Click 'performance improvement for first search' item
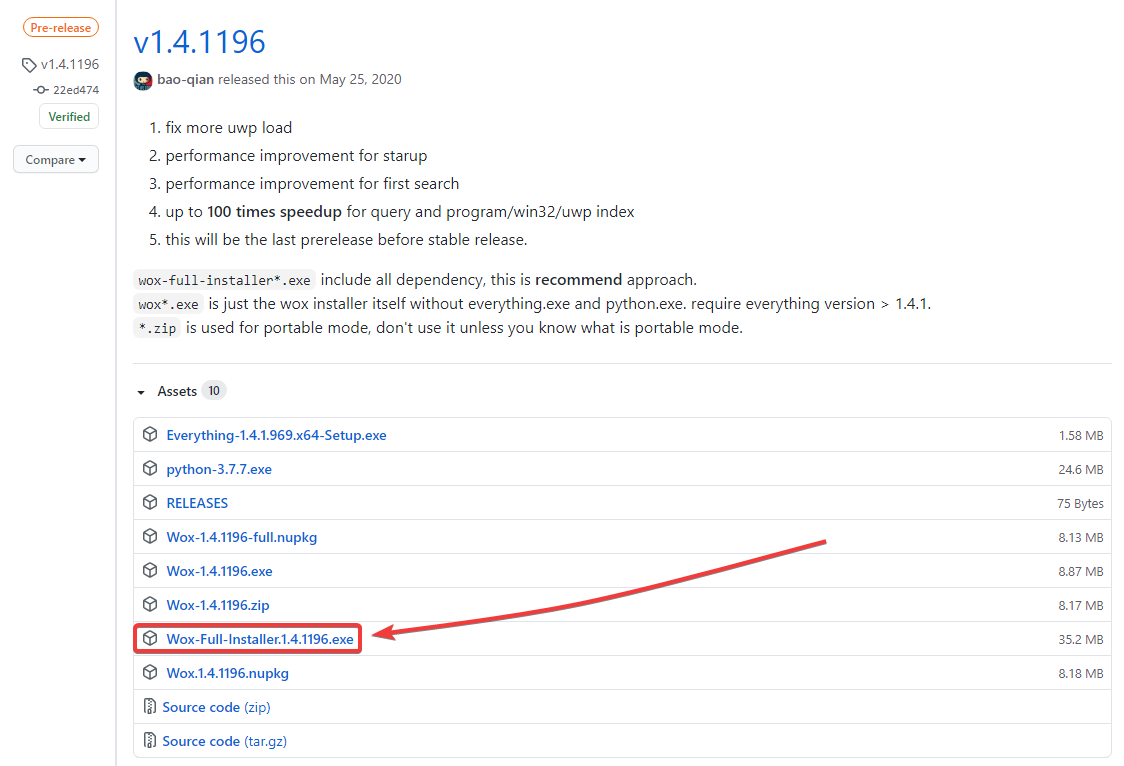 tap(312, 184)
